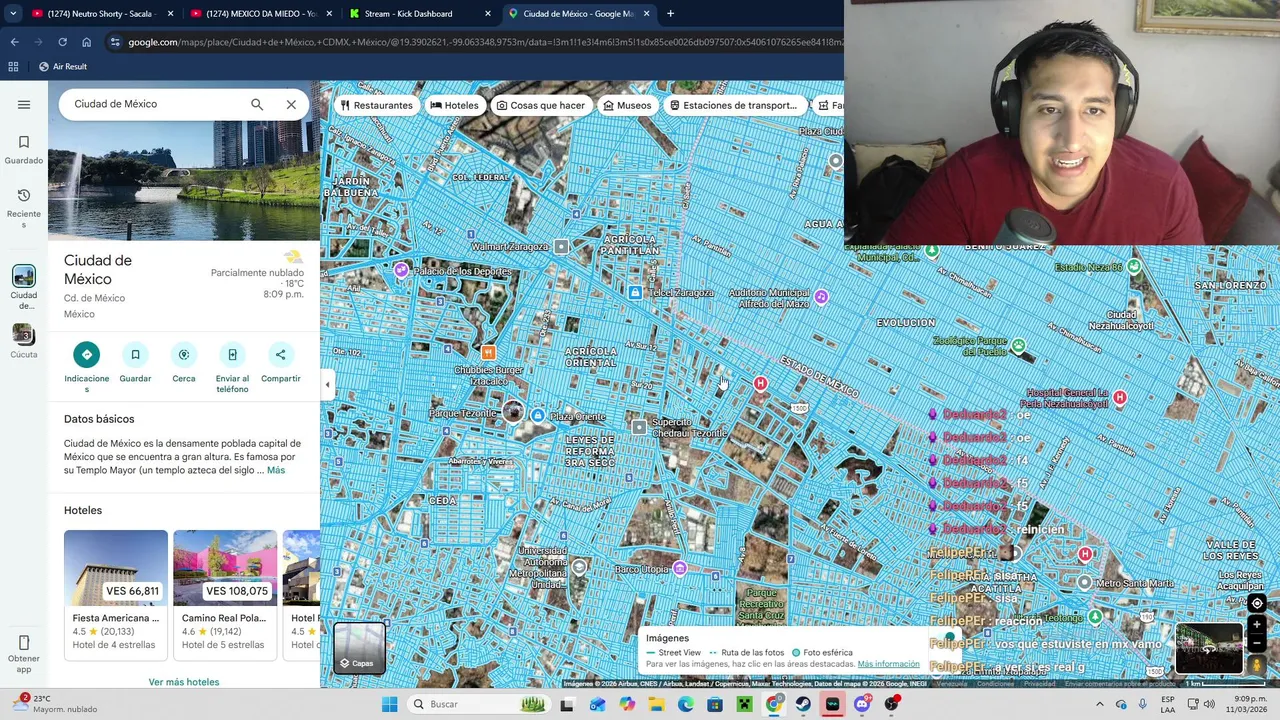This screenshot has width=1280, height=720.
Task: Open the apps grid in the bookmarks bar
Action: click(x=13, y=67)
